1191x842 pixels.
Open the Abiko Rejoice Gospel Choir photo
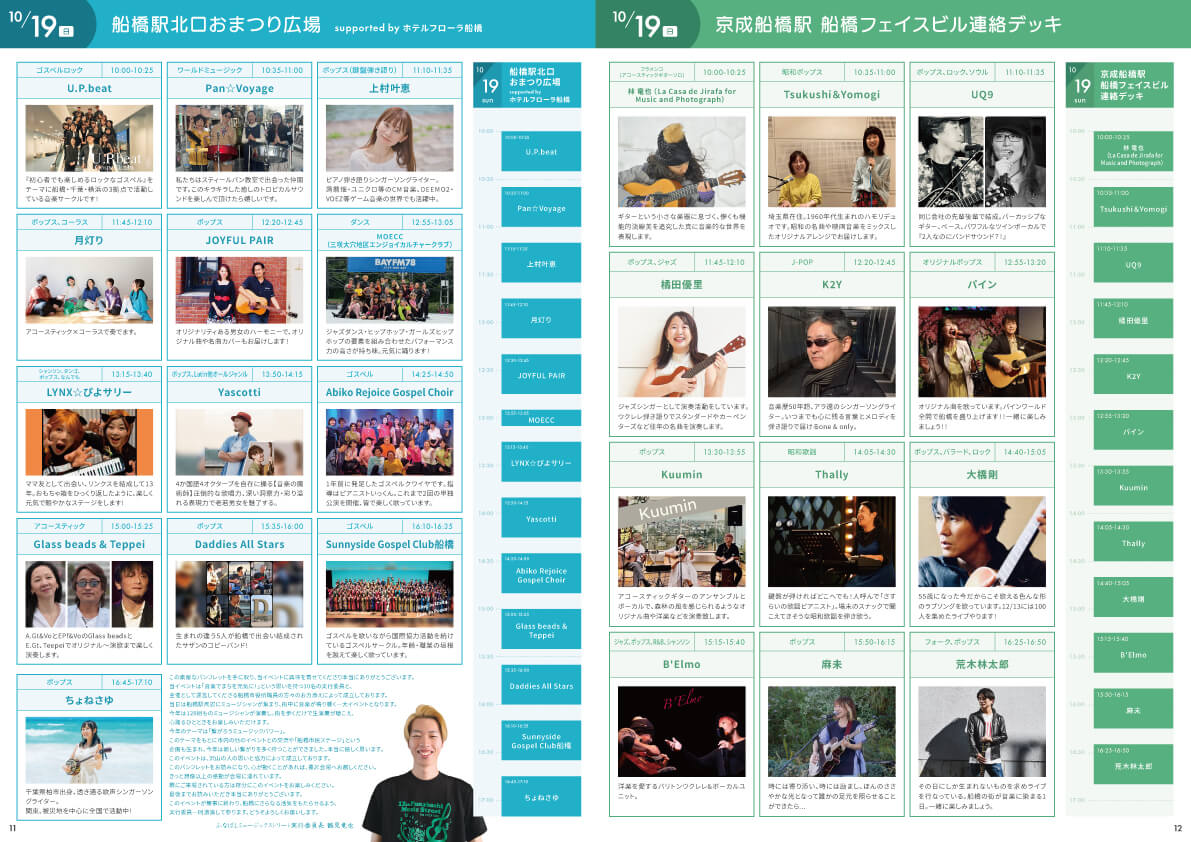pyautogui.click(x=389, y=441)
